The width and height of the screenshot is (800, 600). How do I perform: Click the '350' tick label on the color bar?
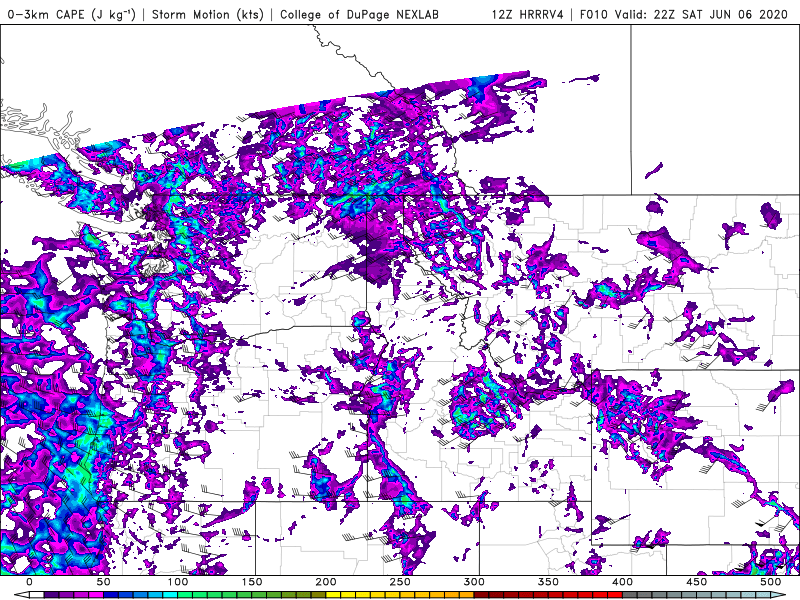coord(548,582)
